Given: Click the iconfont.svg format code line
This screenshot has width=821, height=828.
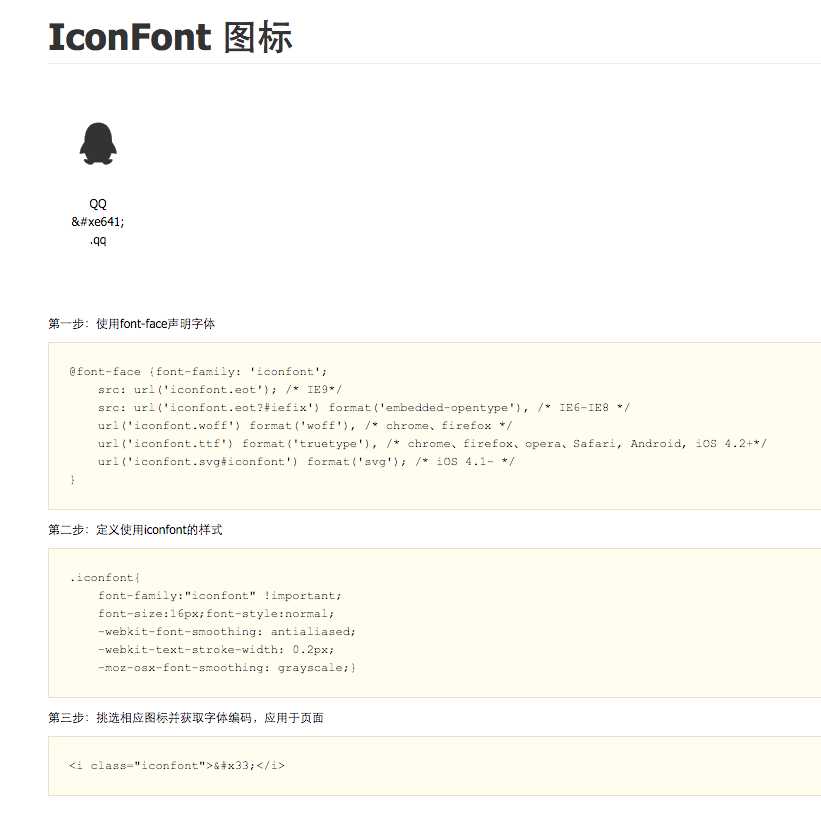Looking at the screenshot, I should 306,462.
